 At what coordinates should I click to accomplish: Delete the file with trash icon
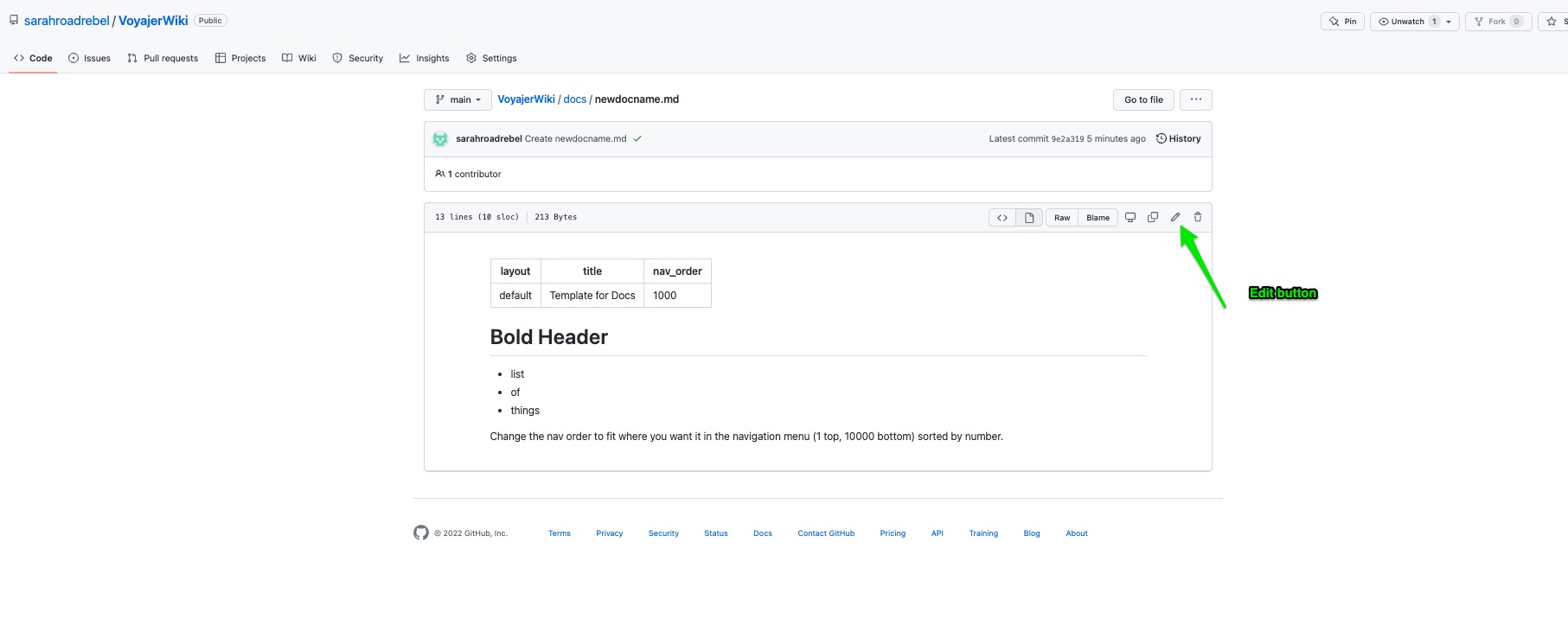[x=1198, y=217]
